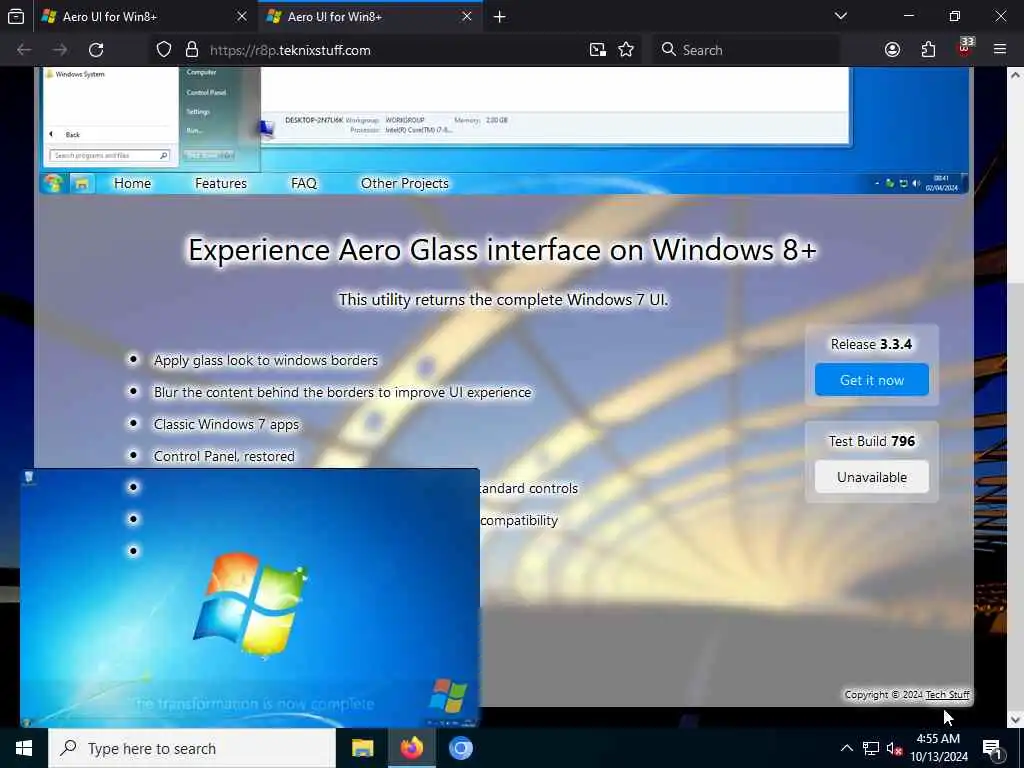Open the FAQ menu item
This screenshot has width=1024, height=768.
coord(304,184)
